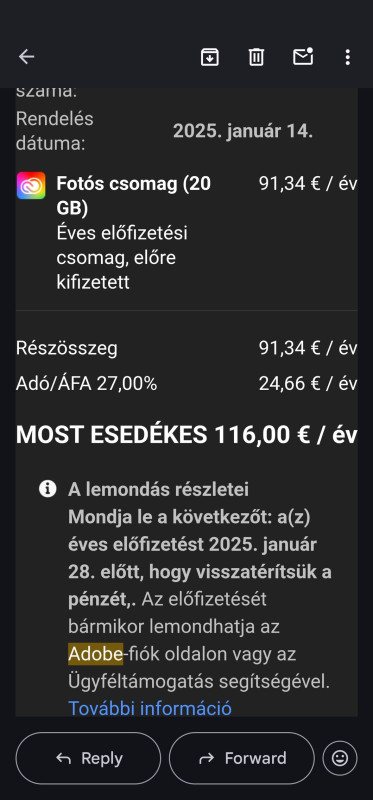Viewport: 373px width, 800px height.
Task: Click the highlighted Adobe word
Action: [95, 654]
